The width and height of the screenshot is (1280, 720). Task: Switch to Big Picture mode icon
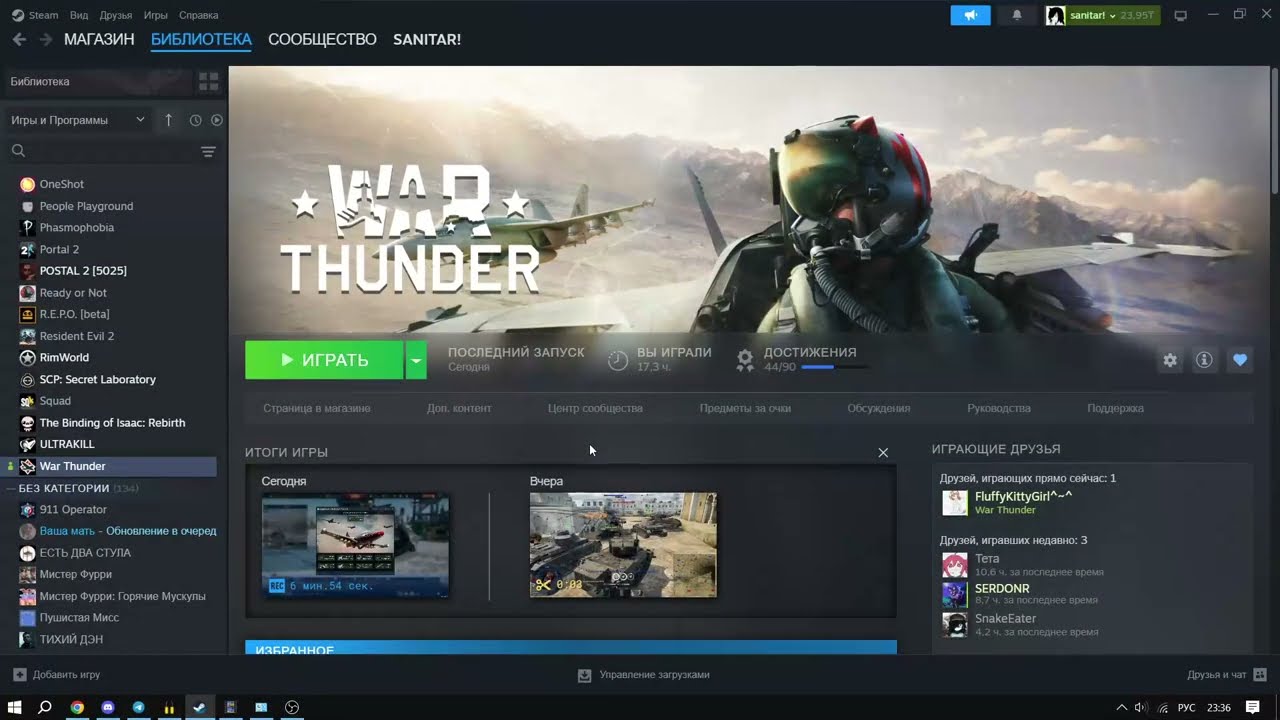click(1181, 15)
